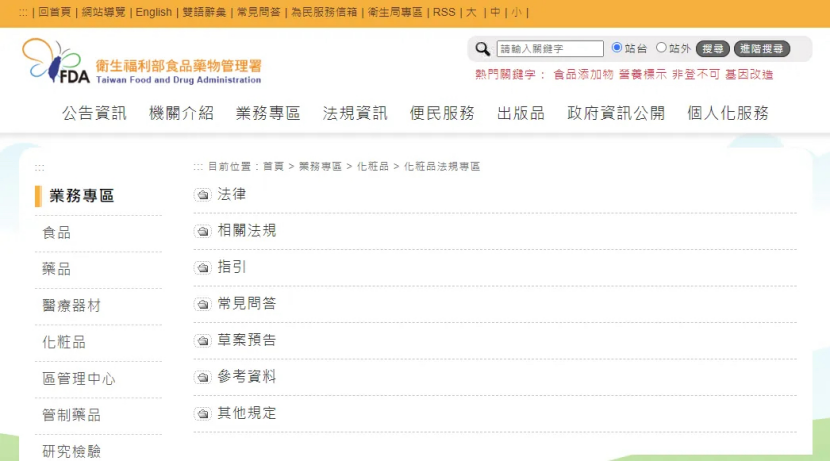Open folder icon beside 指引

point(203,268)
